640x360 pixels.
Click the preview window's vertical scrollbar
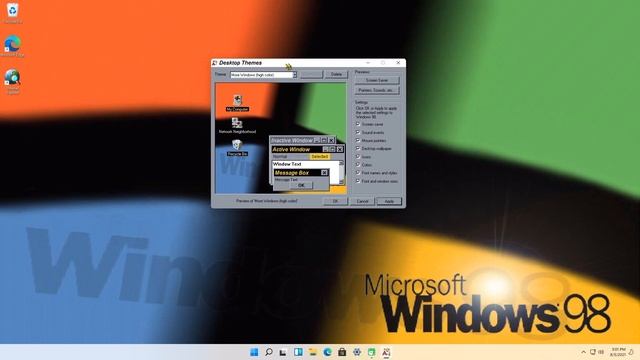tap(341, 172)
